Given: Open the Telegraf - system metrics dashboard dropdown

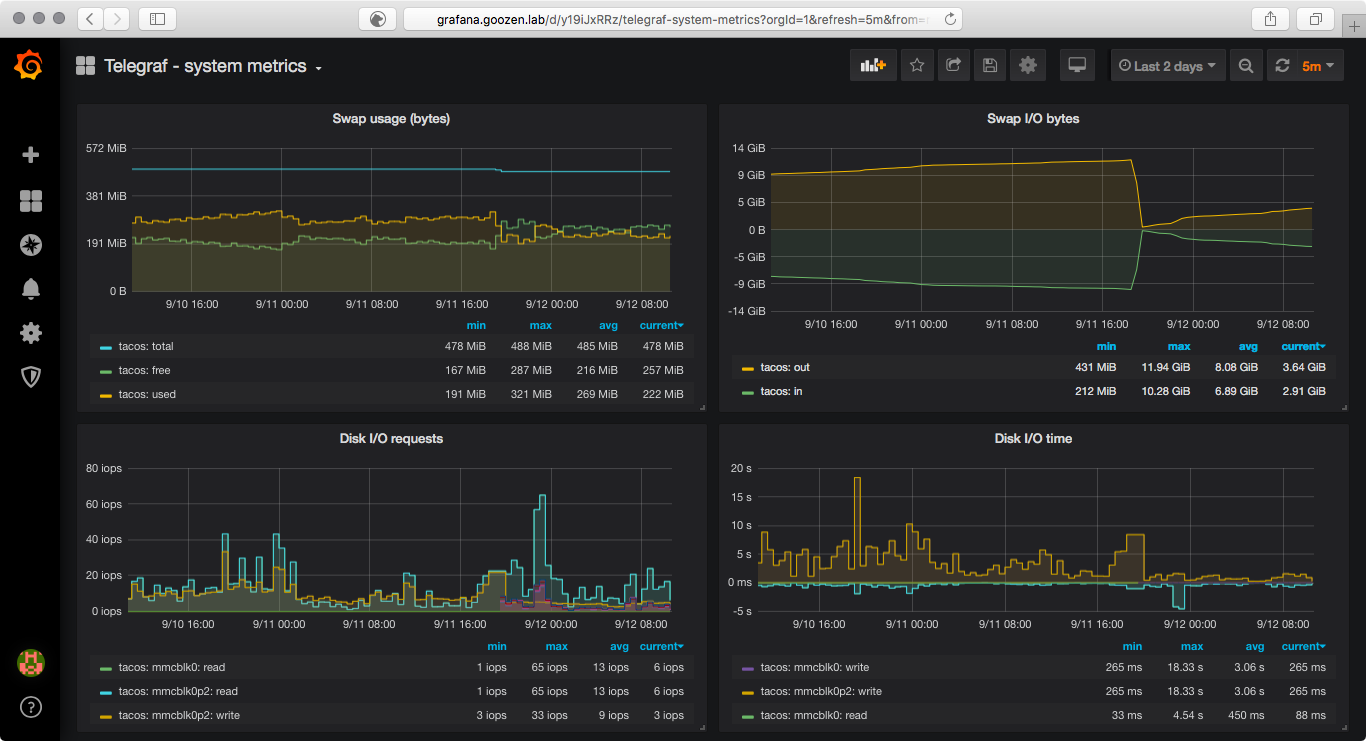Looking at the screenshot, I should 211,66.
